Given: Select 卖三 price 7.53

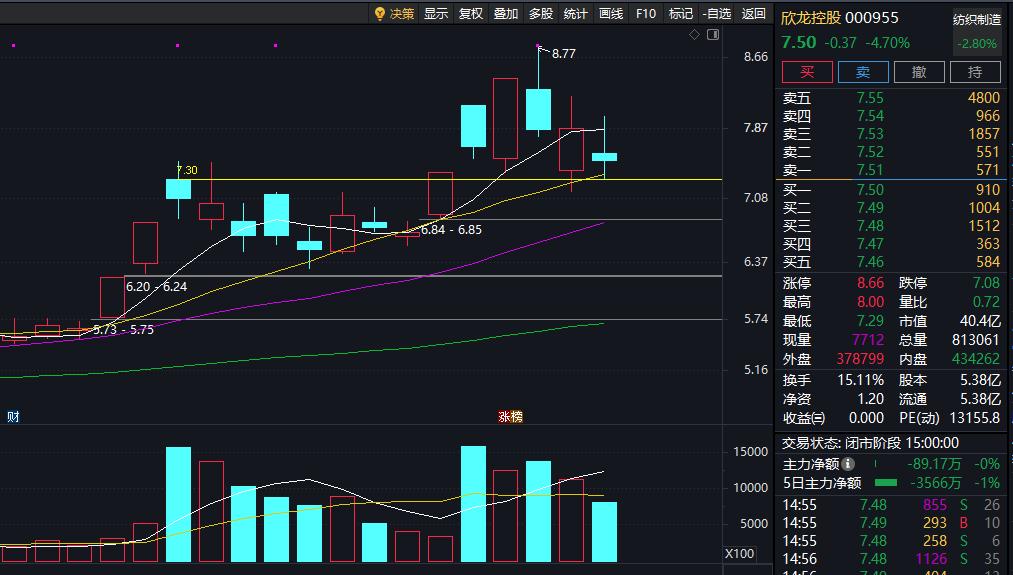Looking at the screenshot, I should 870,134.
